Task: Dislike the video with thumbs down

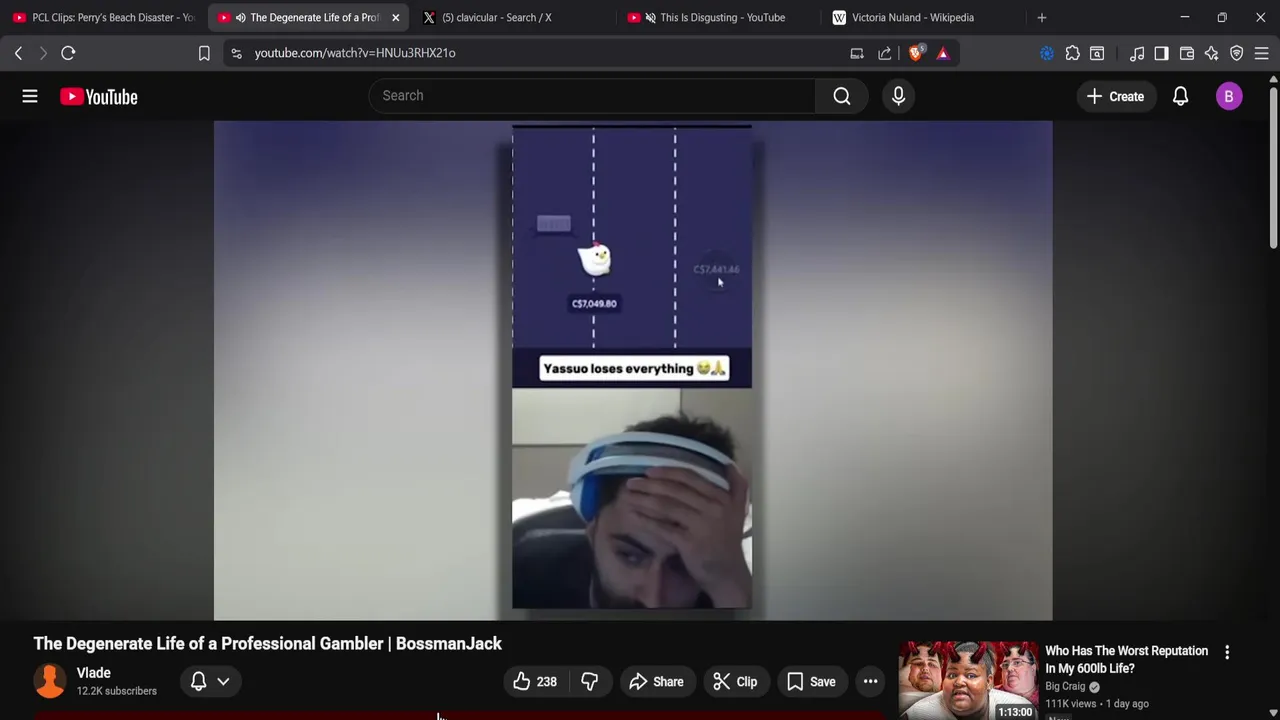Action: (589, 682)
